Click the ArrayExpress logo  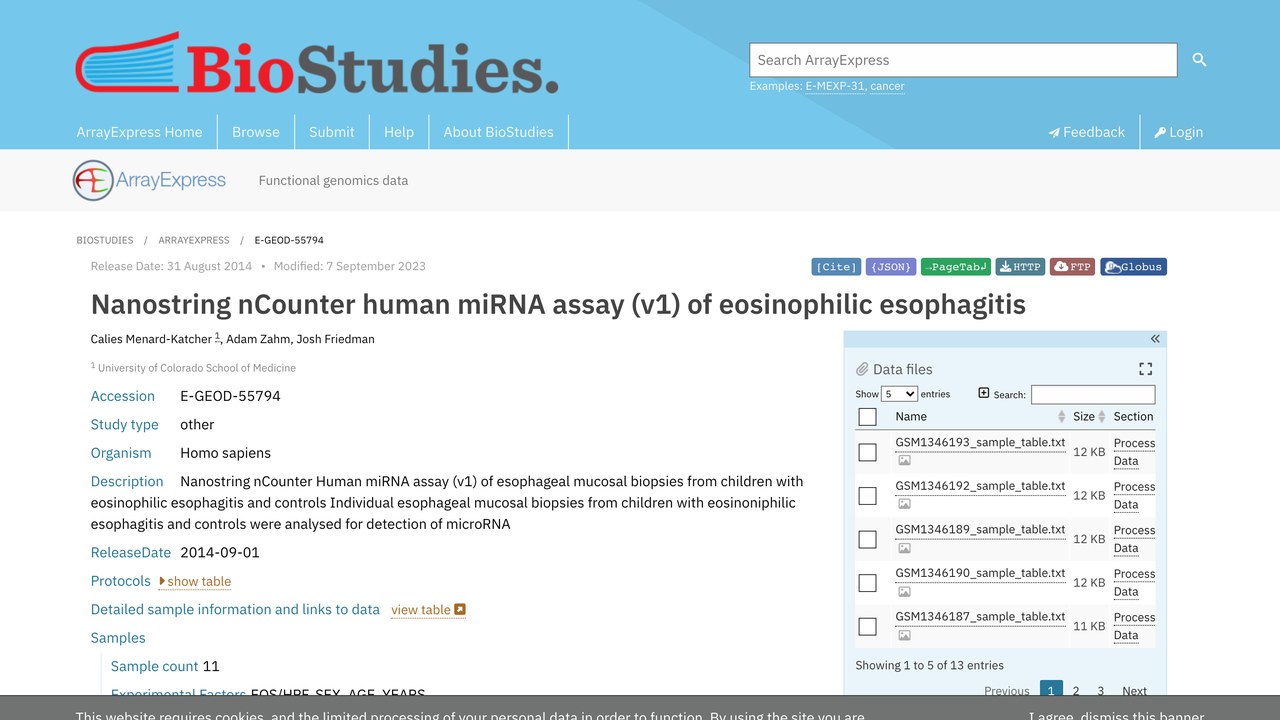149,180
